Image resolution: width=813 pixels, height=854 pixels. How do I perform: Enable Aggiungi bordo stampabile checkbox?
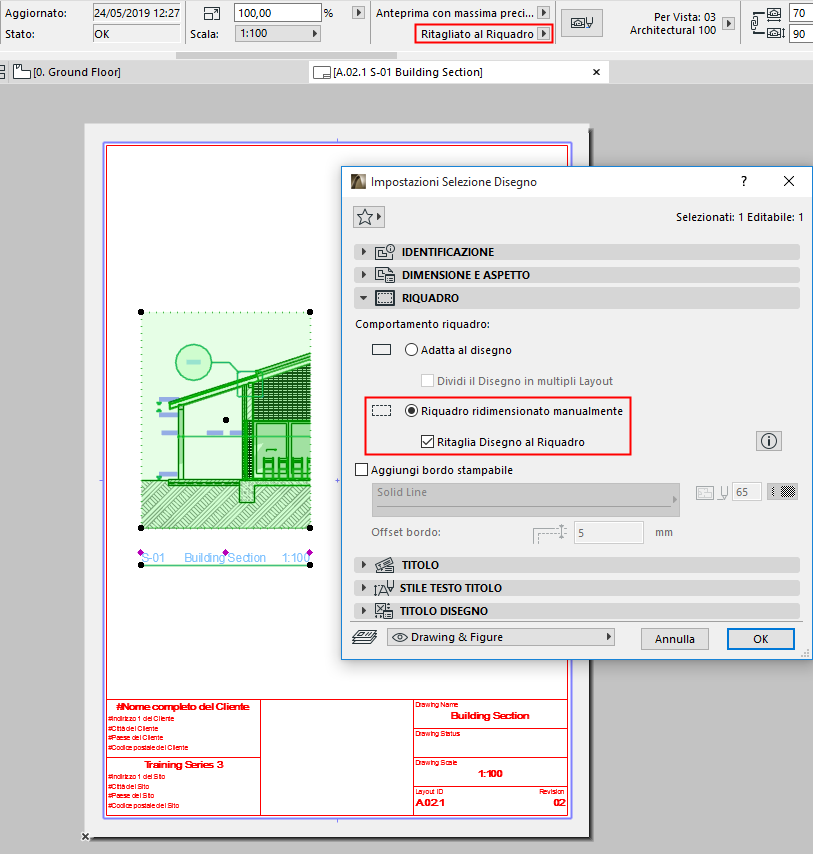(361, 469)
